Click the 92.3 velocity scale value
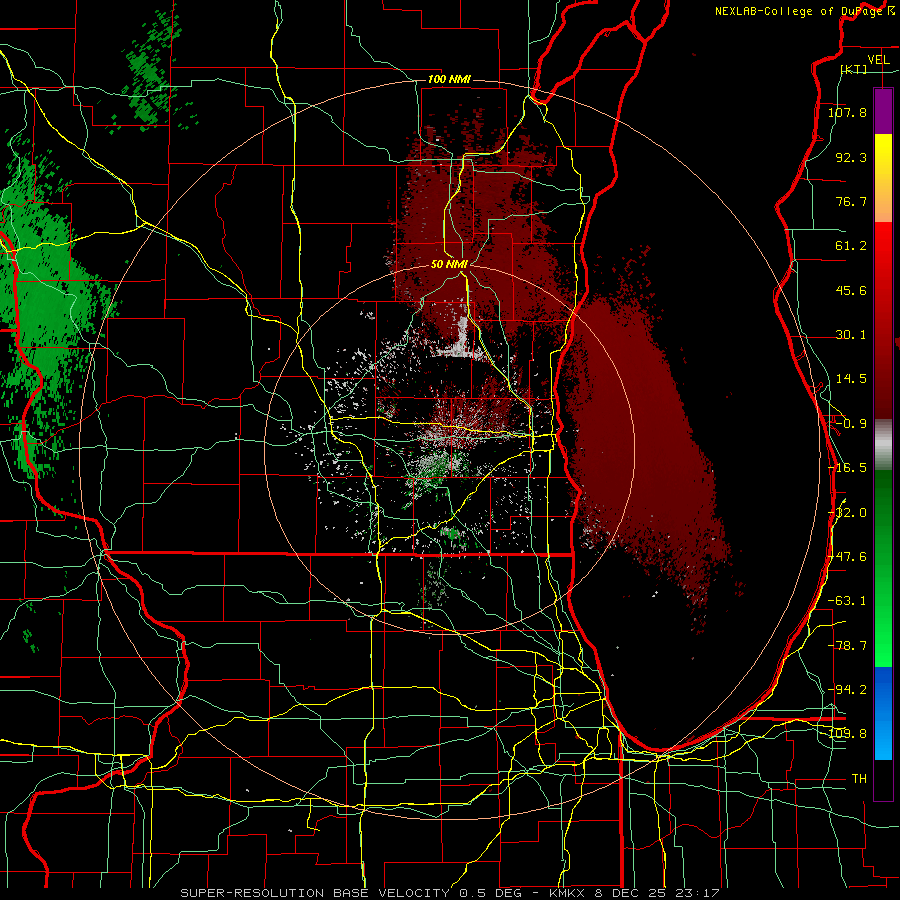Viewport: 900px width, 900px height. click(x=851, y=157)
